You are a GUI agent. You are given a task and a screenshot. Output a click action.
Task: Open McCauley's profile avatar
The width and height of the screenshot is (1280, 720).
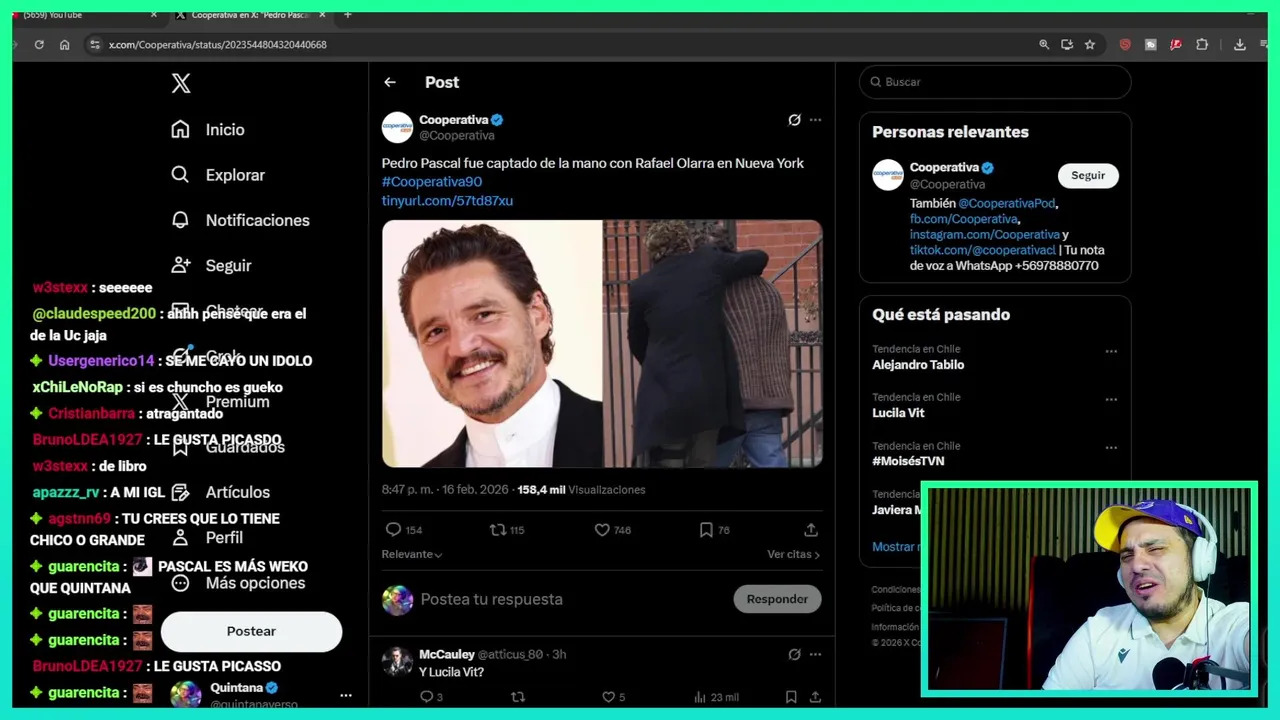pos(397,661)
